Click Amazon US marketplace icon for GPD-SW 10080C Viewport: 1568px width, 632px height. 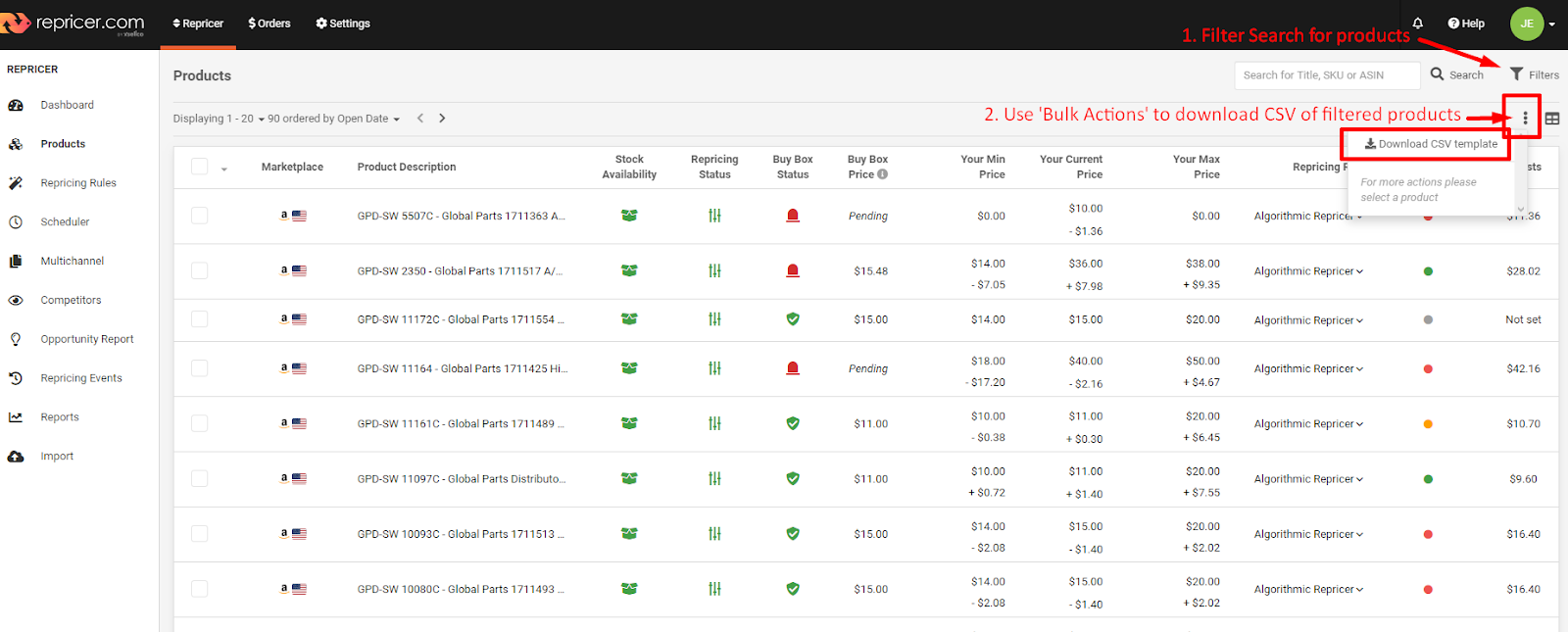pyautogui.click(x=293, y=589)
